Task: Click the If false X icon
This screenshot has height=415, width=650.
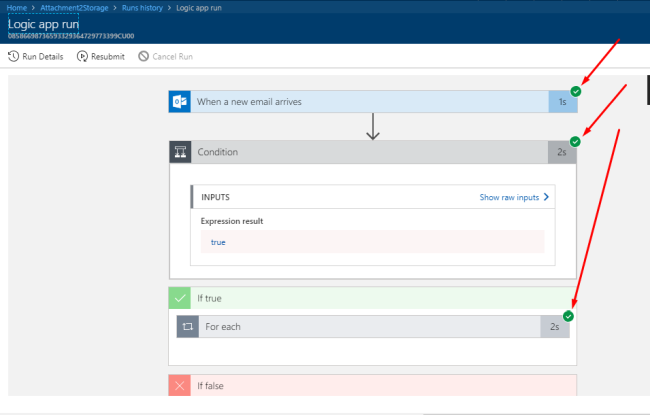Action: coord(179,386)
